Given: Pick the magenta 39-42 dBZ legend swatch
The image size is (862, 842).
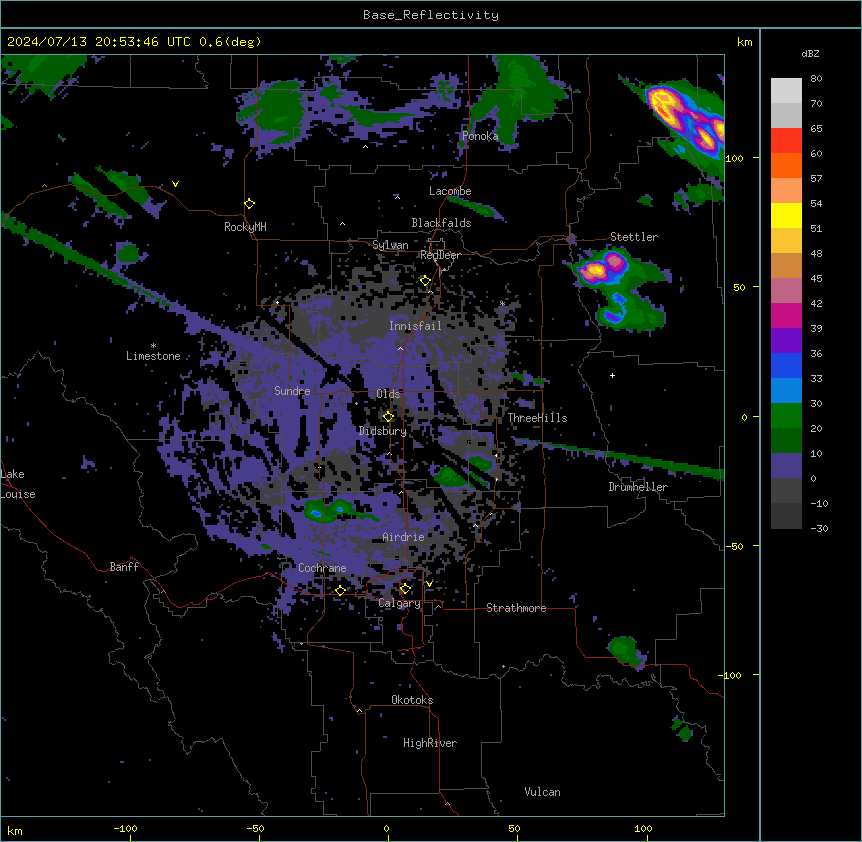Looking at the screenshot, I should pyautogui.click(x=786, y=315).
